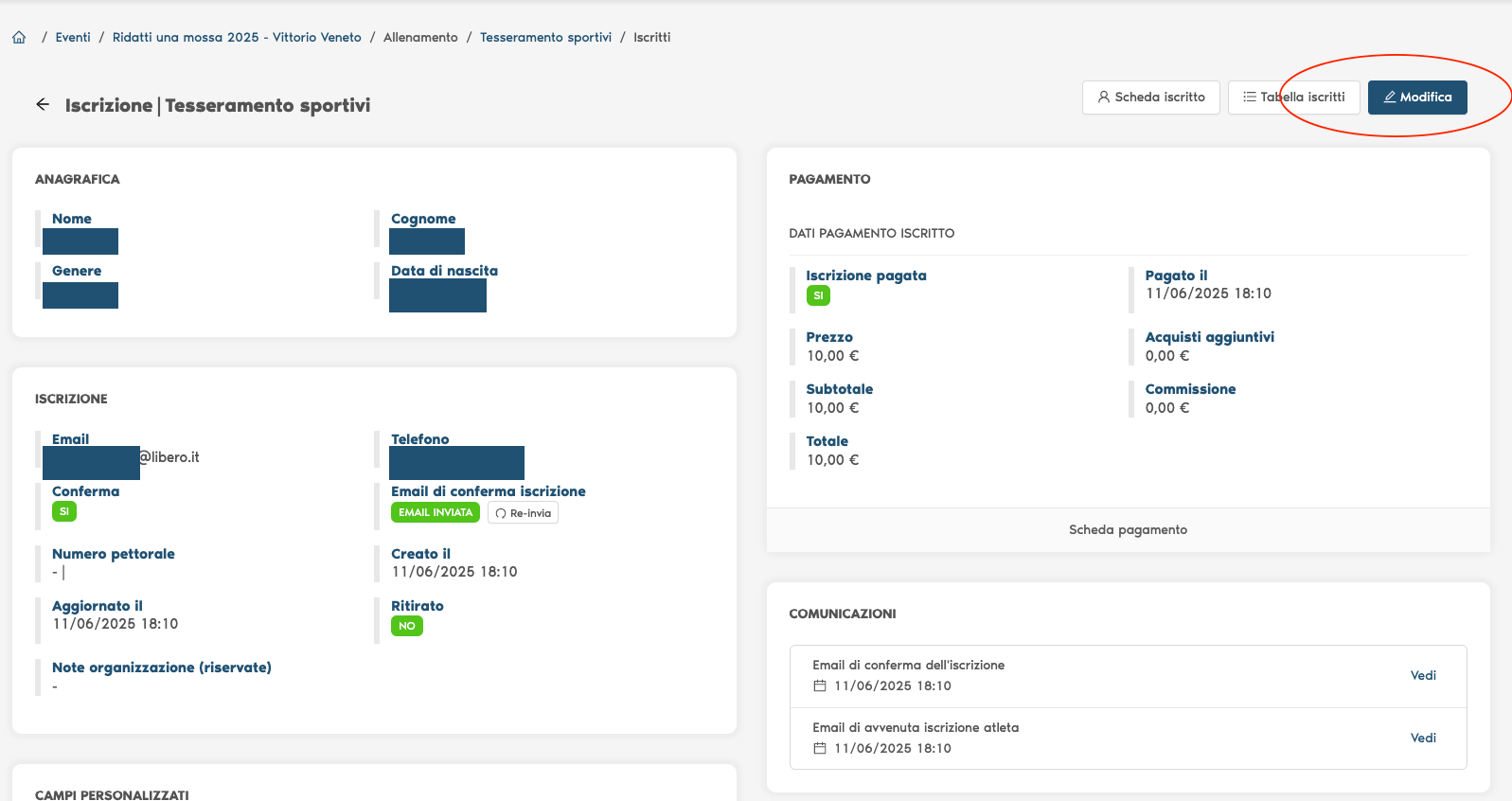
Task: Click the NO badge under Ritirato
Action: (407, 626)
